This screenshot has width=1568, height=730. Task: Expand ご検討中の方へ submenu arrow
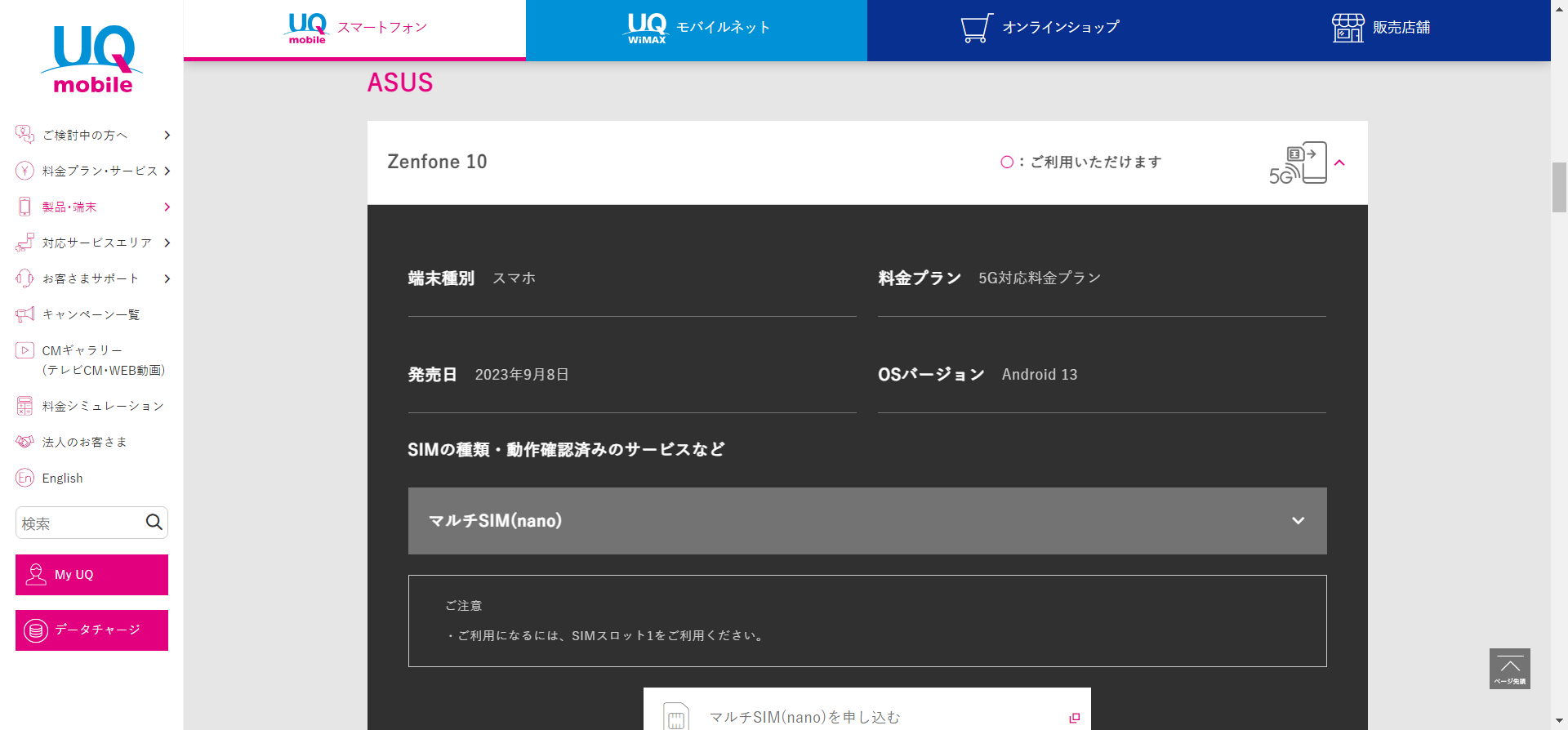coord(167,135)
